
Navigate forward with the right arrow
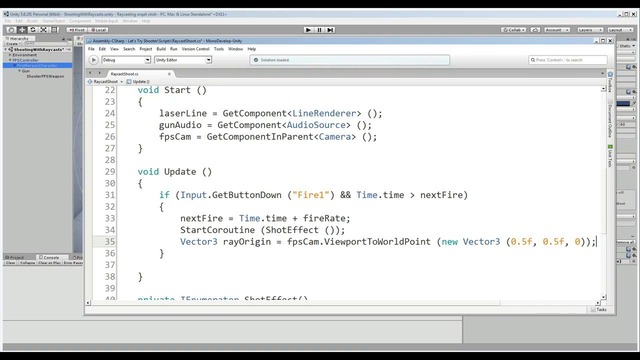click(x=99, y=73)
